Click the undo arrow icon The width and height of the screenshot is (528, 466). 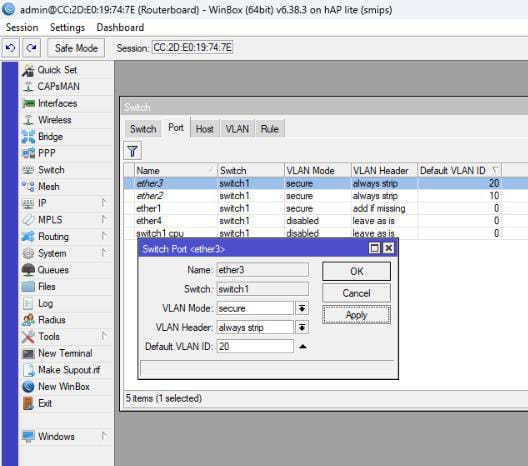coord(10,48)
